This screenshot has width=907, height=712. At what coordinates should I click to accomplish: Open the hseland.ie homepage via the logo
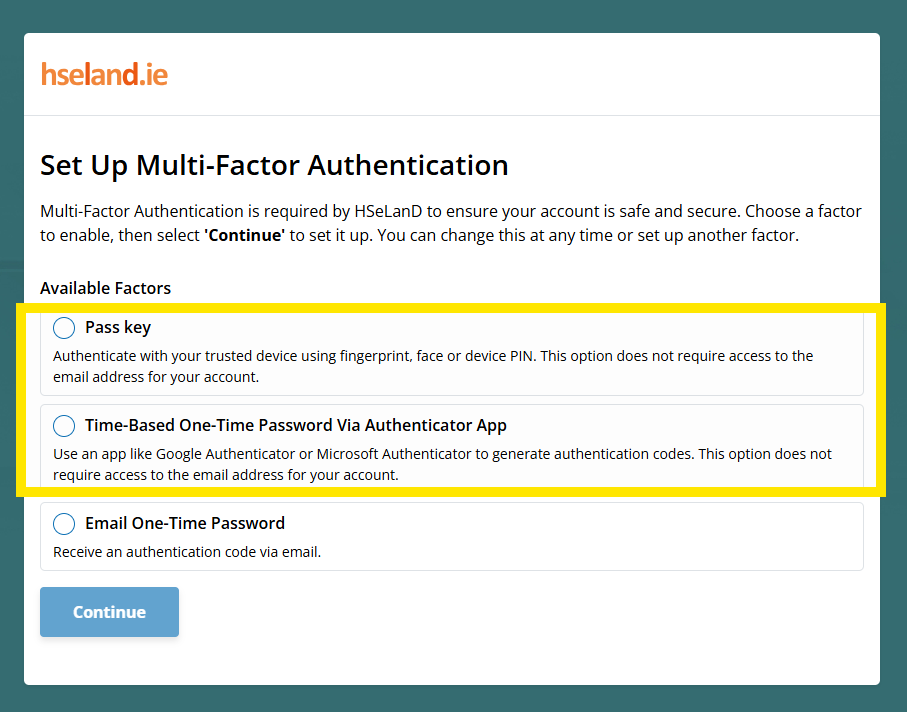point(104,73)
